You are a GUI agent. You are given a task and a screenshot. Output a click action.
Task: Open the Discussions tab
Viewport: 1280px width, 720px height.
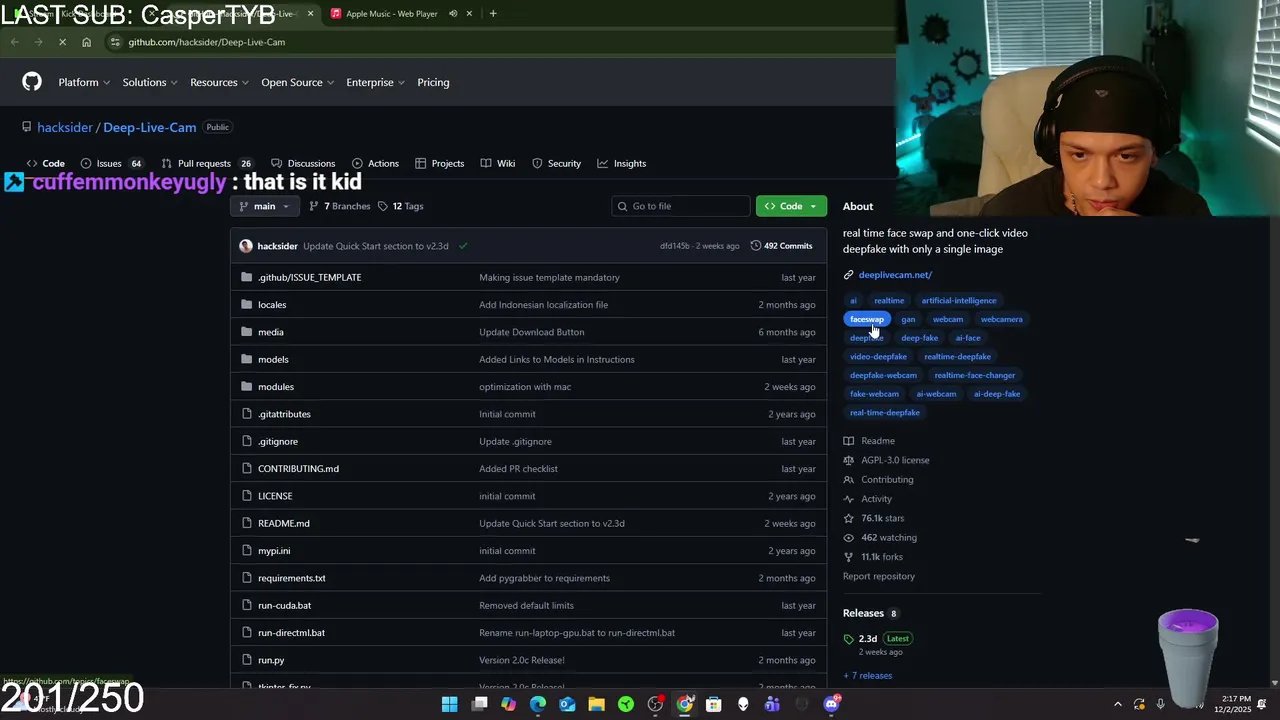pos(303,163)
